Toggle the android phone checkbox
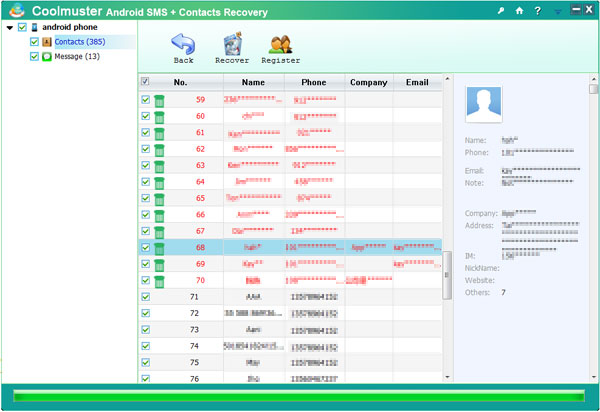The width and height of the screenshot is (600, 412). [22, 27]
